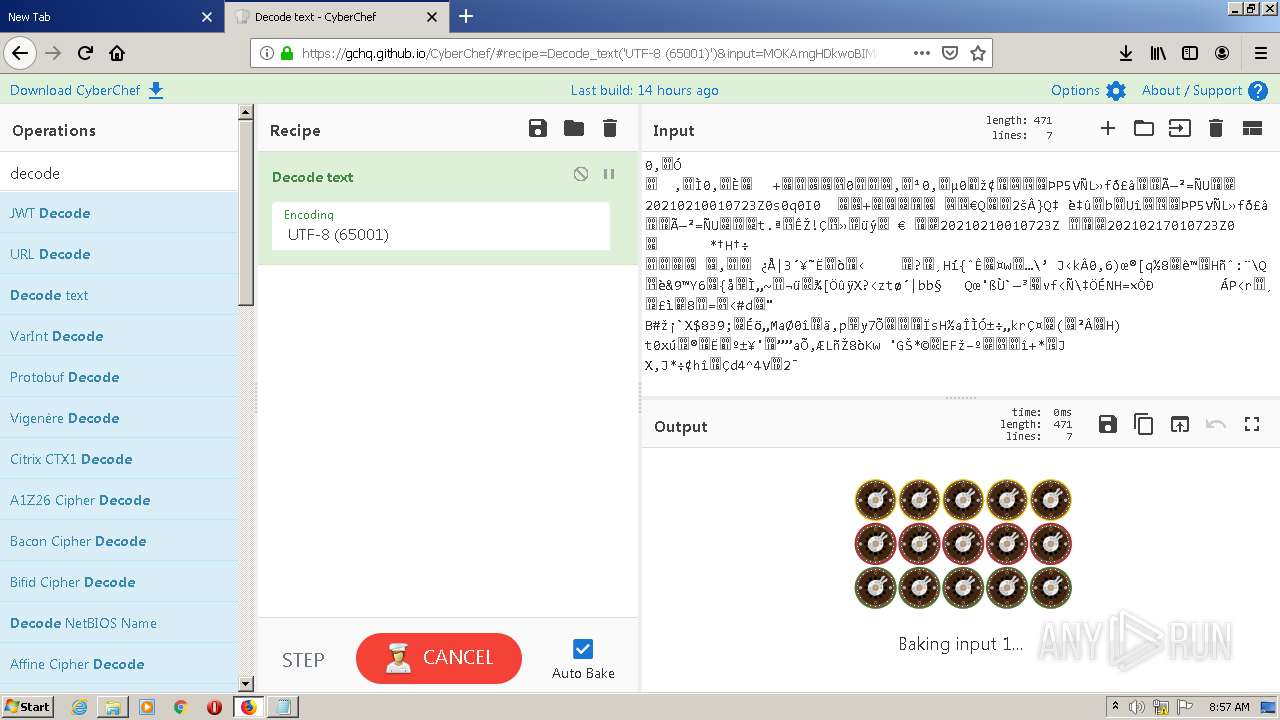Open folder as input icon
The height and width of the screenshot is (720, 1280).
pos(1144,128)
